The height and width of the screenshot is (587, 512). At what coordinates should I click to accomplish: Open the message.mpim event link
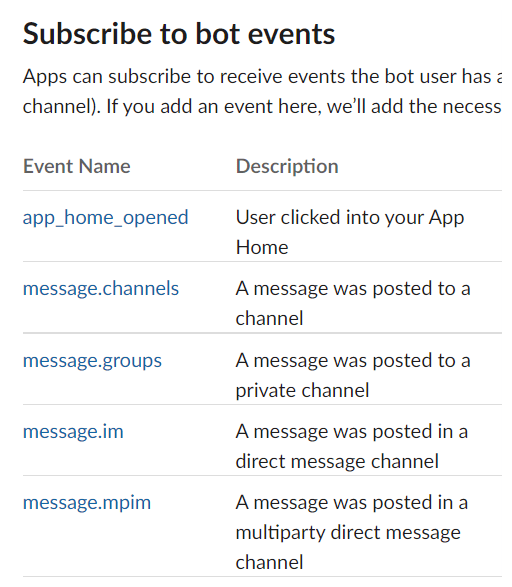coord(87,503)
